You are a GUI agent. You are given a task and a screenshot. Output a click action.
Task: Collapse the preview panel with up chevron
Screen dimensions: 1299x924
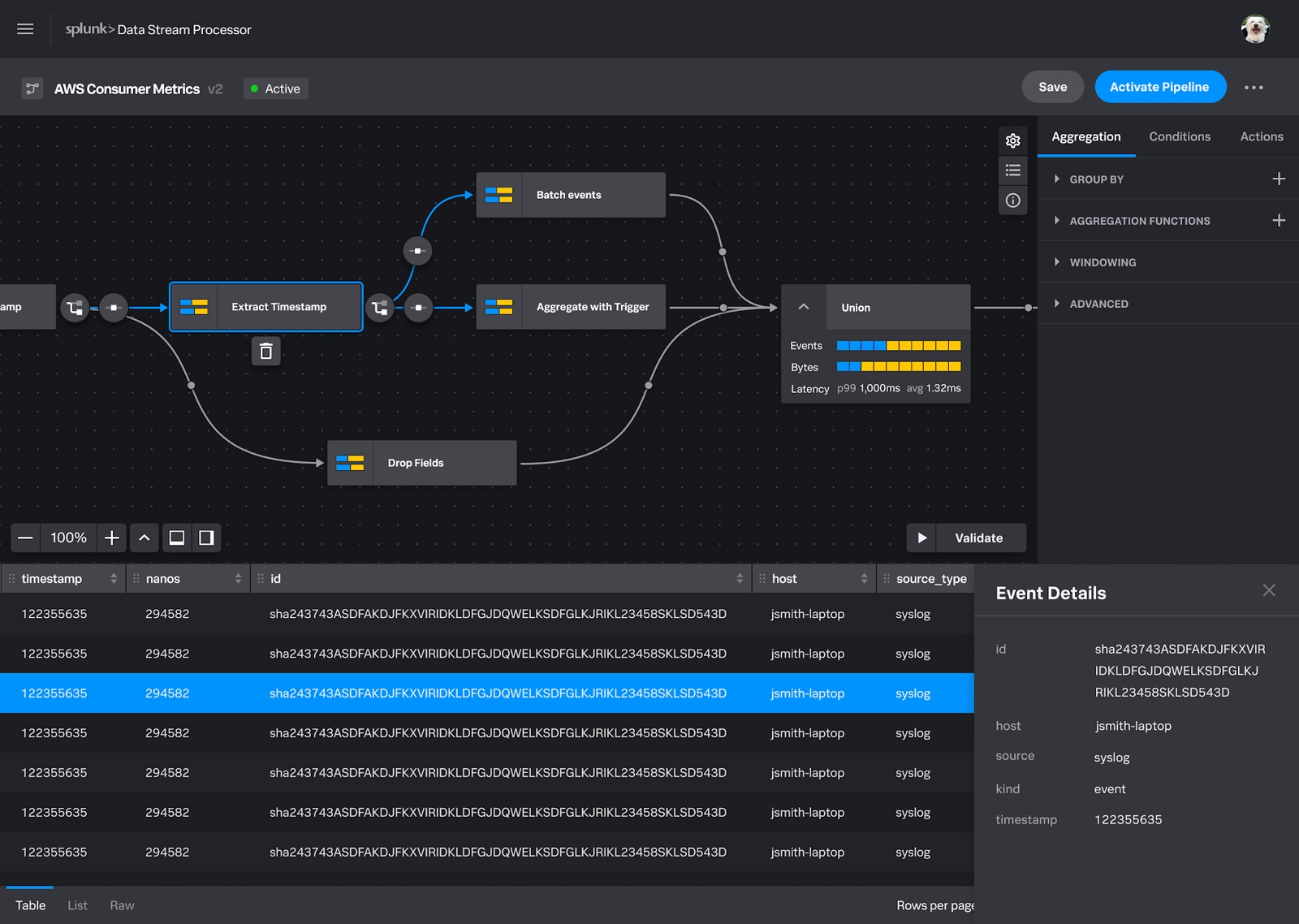pyautogui.click(x=144, y=538)
